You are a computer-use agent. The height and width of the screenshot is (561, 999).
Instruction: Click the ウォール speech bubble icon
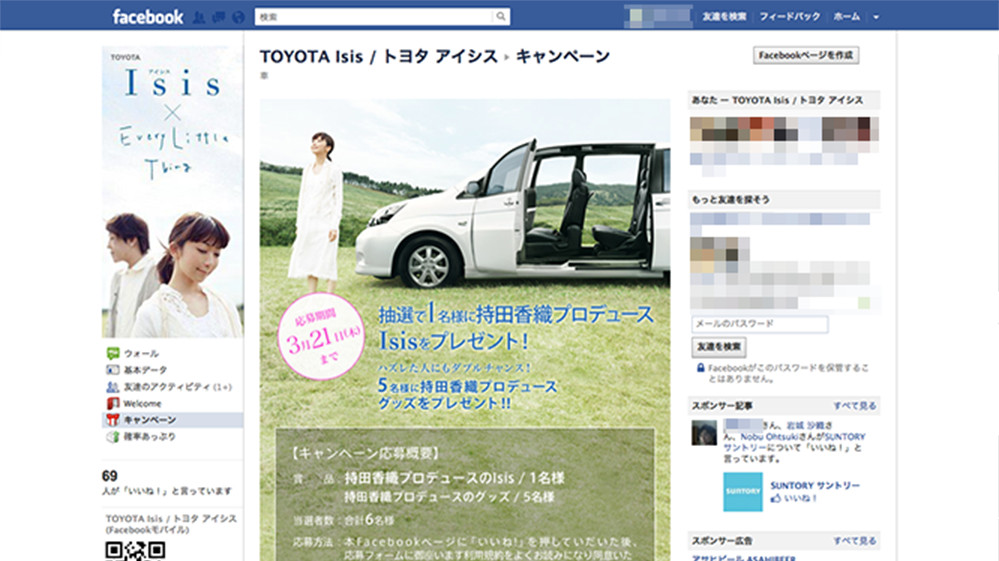point(113,353)
